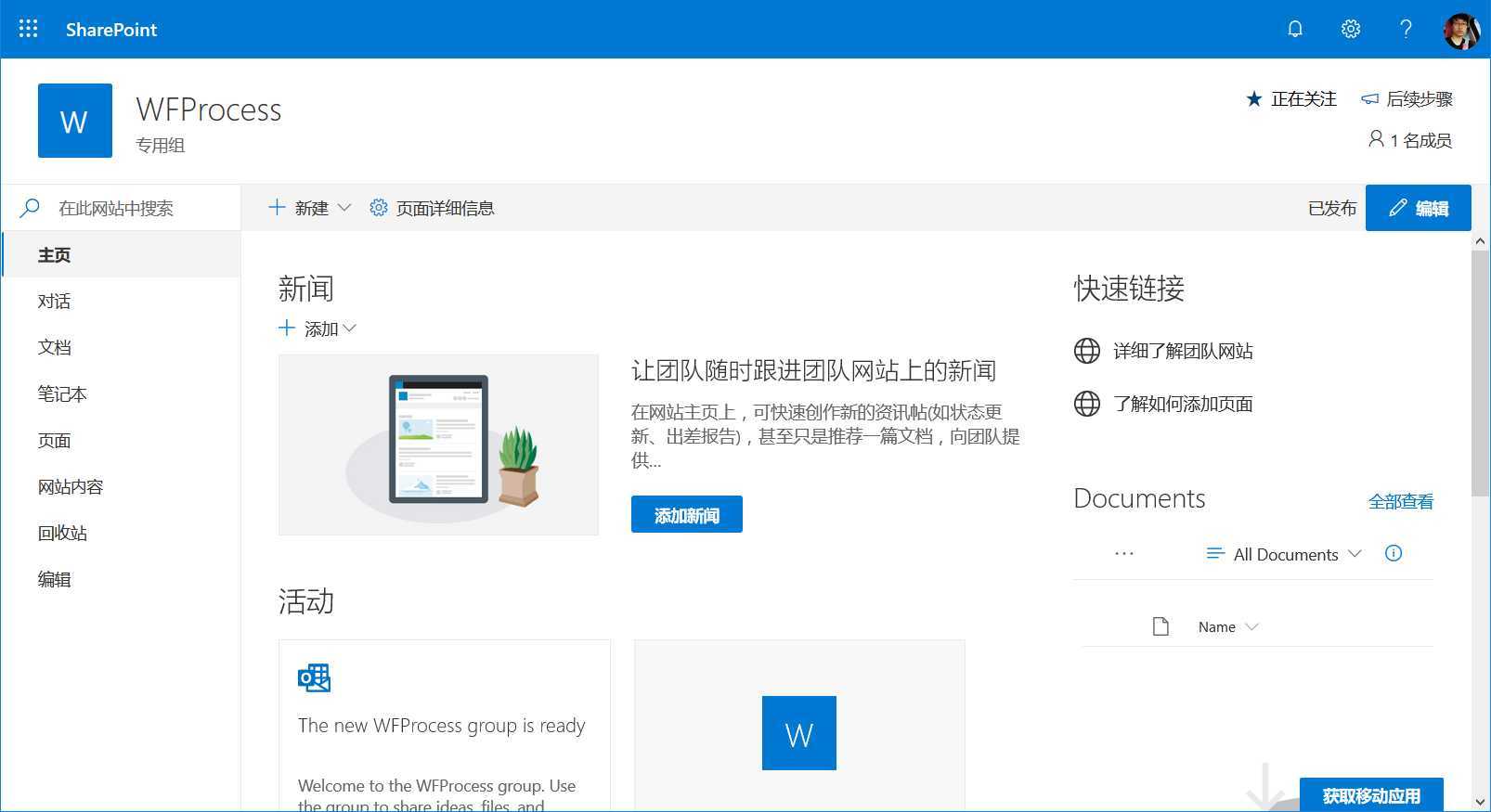This screenshot has height=812, width=1491.
Task: Open the 详细了解团队网站 quick link
Action: coord(1183,351)
